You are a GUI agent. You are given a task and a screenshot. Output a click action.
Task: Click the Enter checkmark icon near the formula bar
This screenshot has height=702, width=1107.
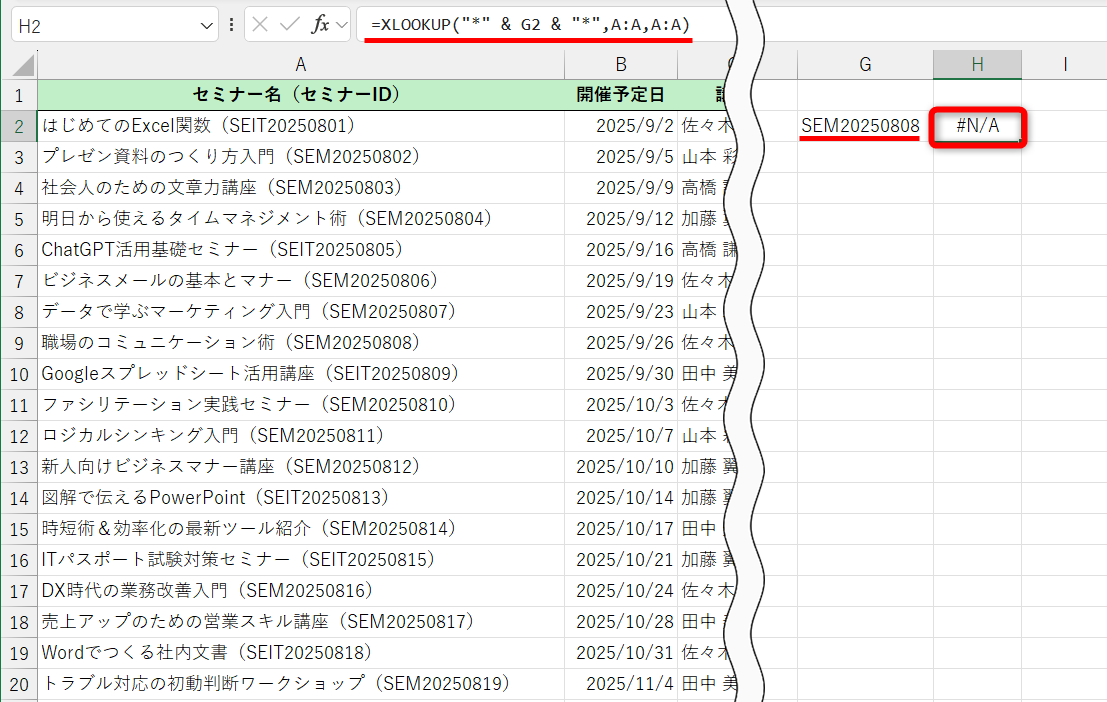pyautogui.click(x=290, y=22)
